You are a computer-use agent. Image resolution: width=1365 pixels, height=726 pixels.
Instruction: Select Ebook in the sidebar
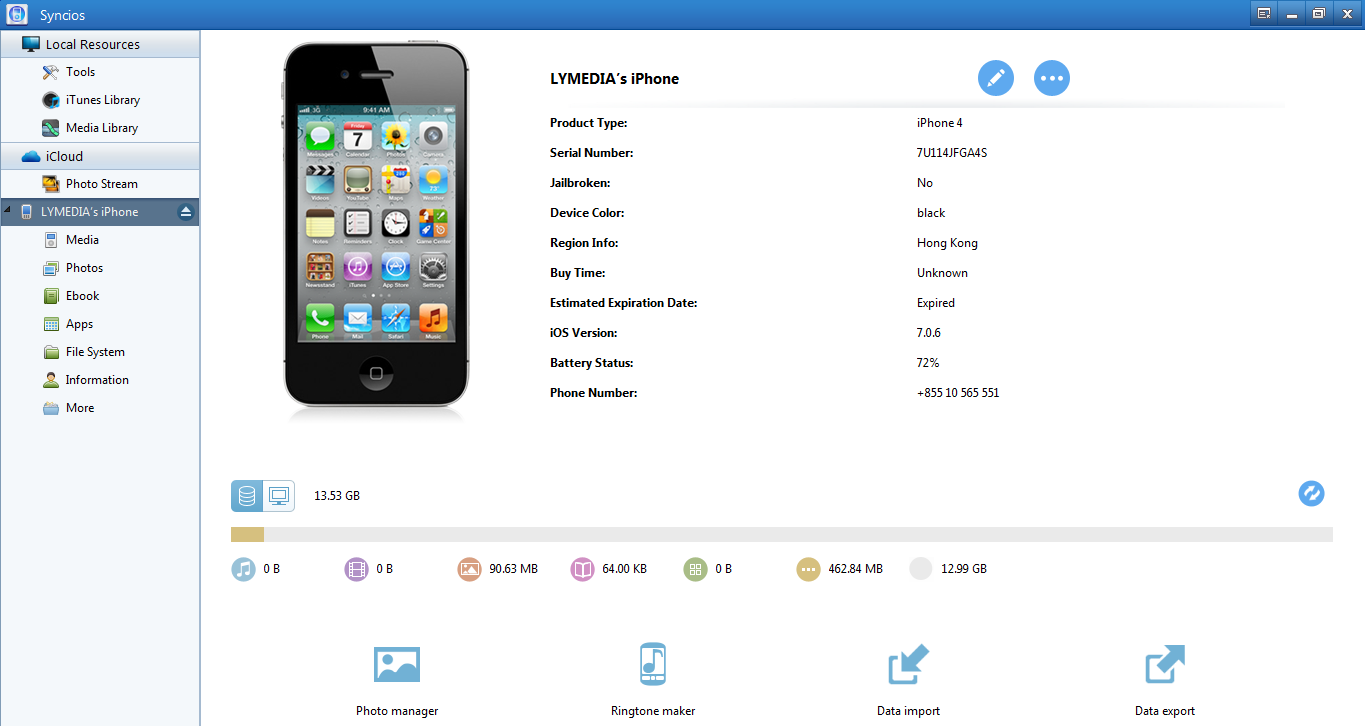point(82,296)
